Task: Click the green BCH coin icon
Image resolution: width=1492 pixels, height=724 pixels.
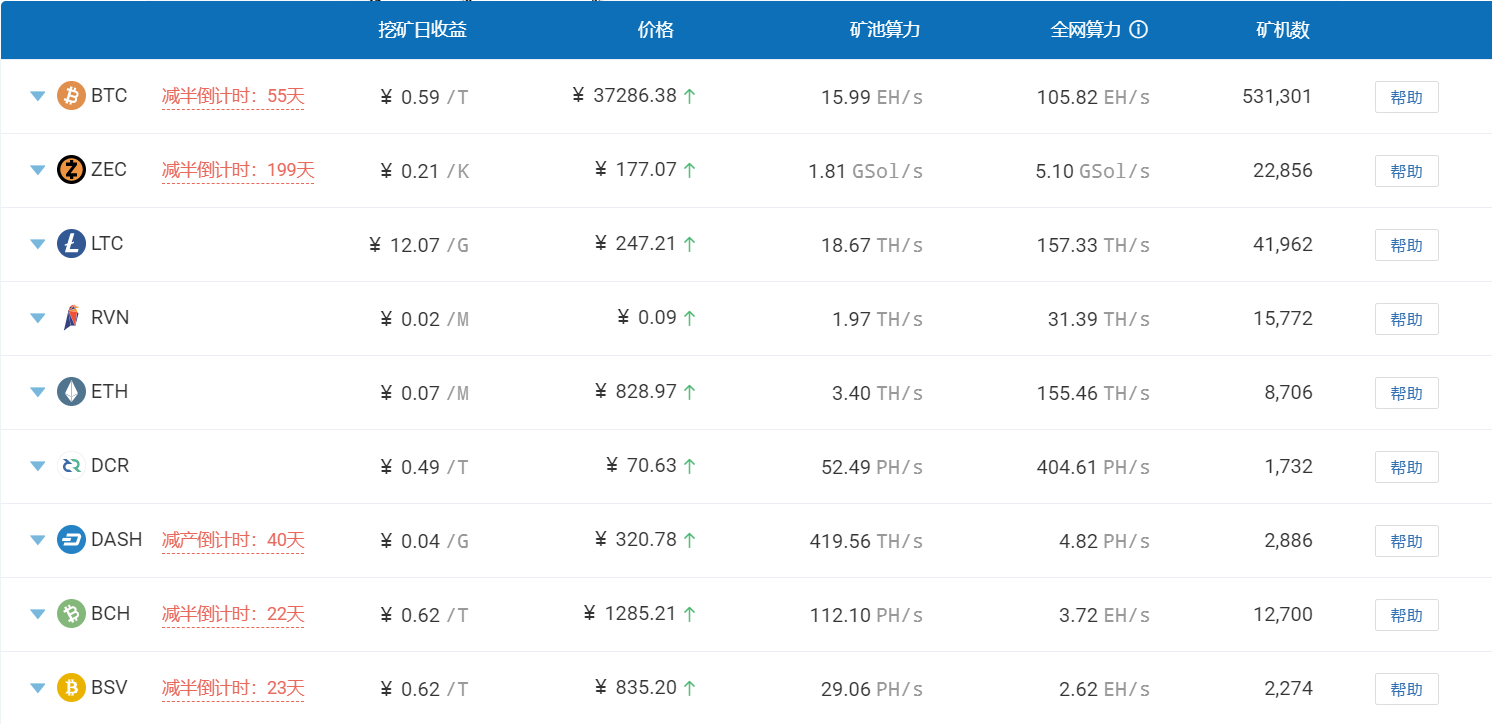Action: click(x=71, y=614)
